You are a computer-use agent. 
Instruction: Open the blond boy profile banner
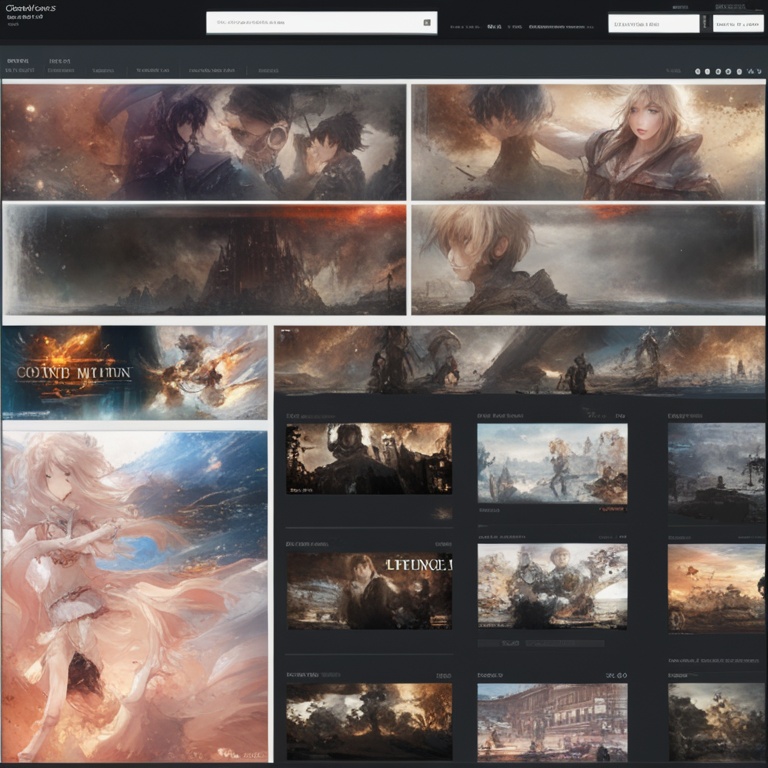point(588,260)
